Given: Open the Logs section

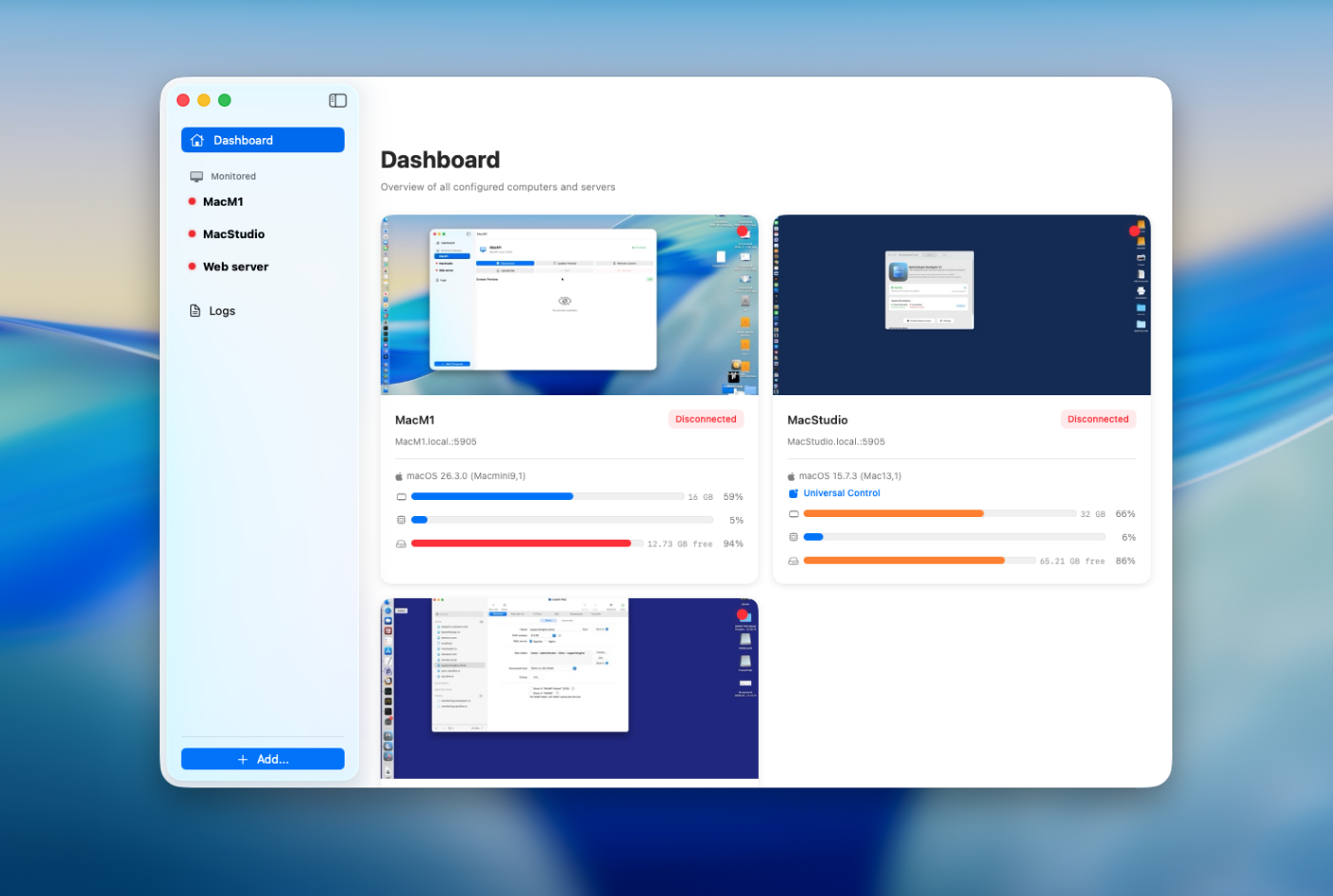Looking at the screenshot, I should tap(221, 310).
